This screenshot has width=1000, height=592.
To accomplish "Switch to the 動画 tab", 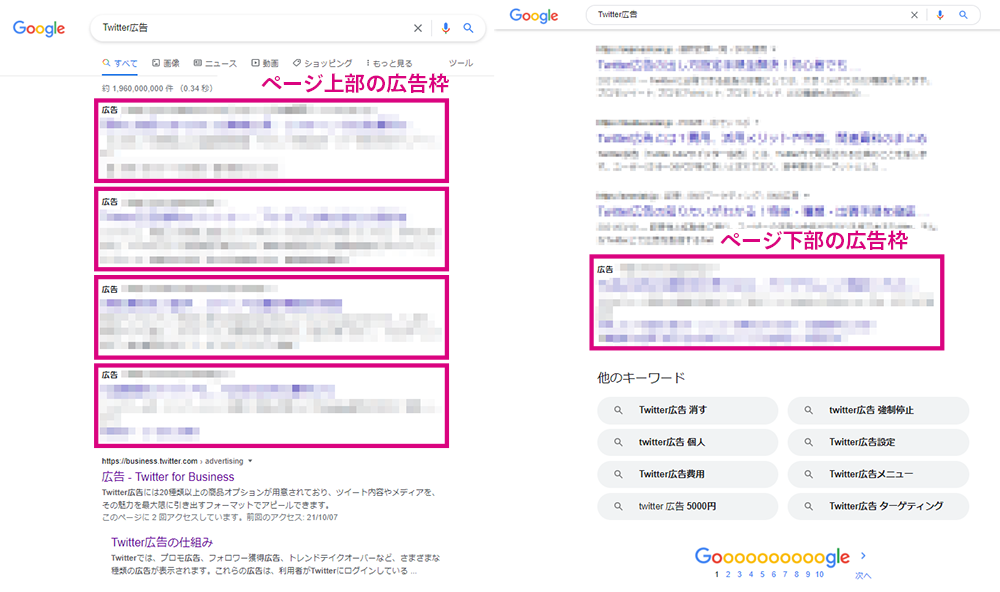I will tap(265, 63).
